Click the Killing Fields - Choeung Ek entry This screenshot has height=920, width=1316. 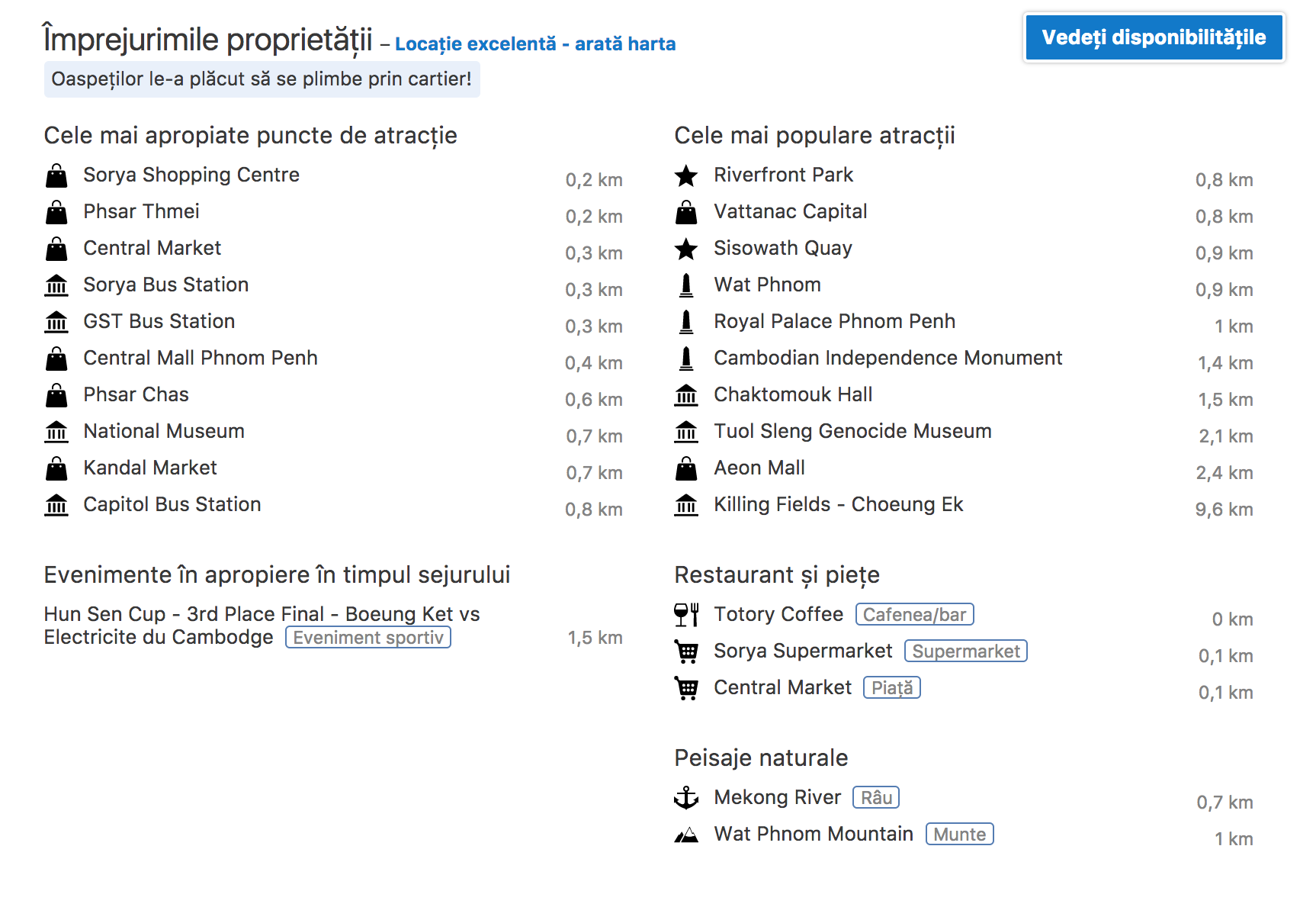pyautogui.click(x=838, y=505)
